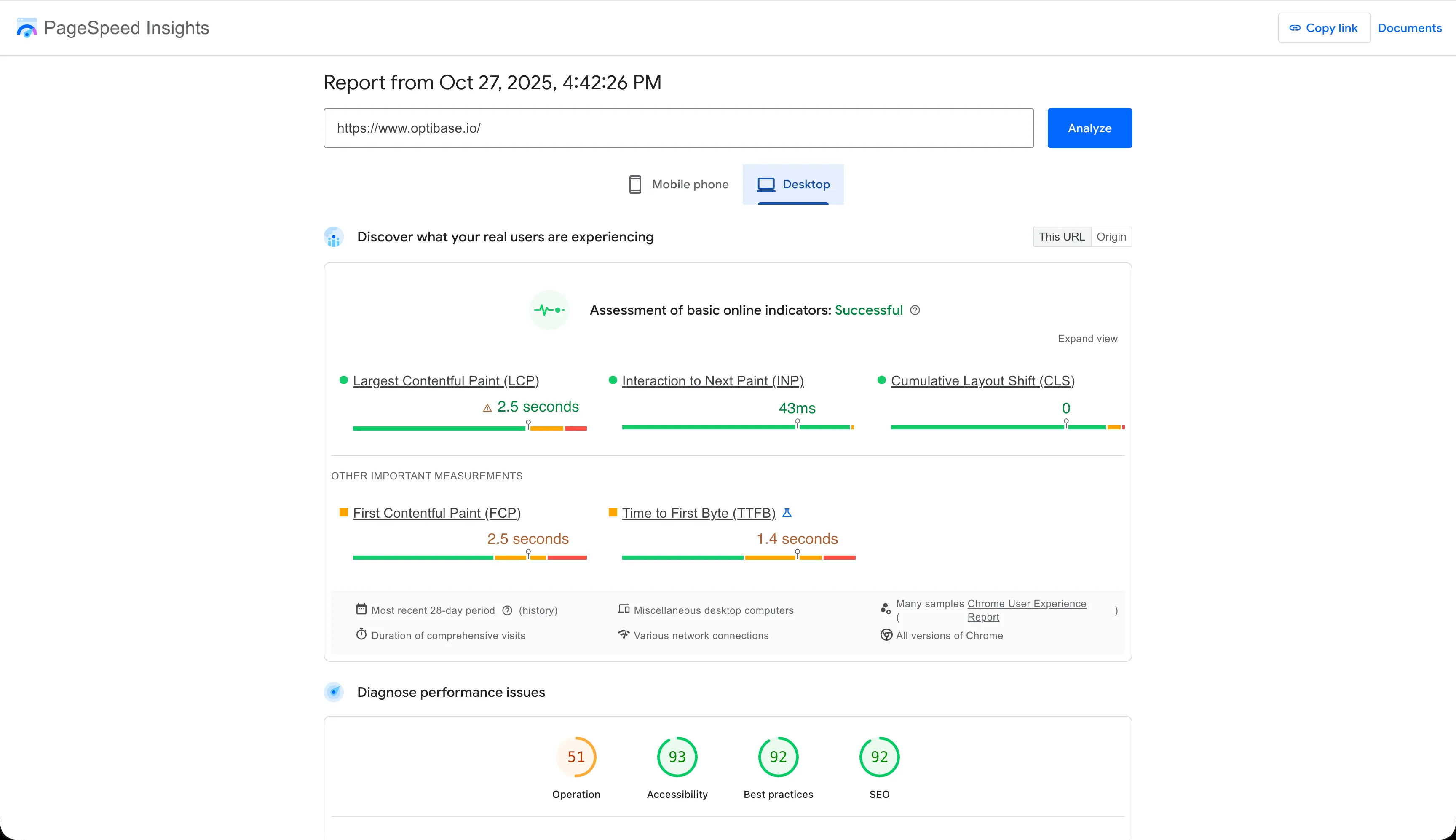
Task: Click the Diagnose performance issues section icon
Action: pyautogui.click(x=334, y=692)
